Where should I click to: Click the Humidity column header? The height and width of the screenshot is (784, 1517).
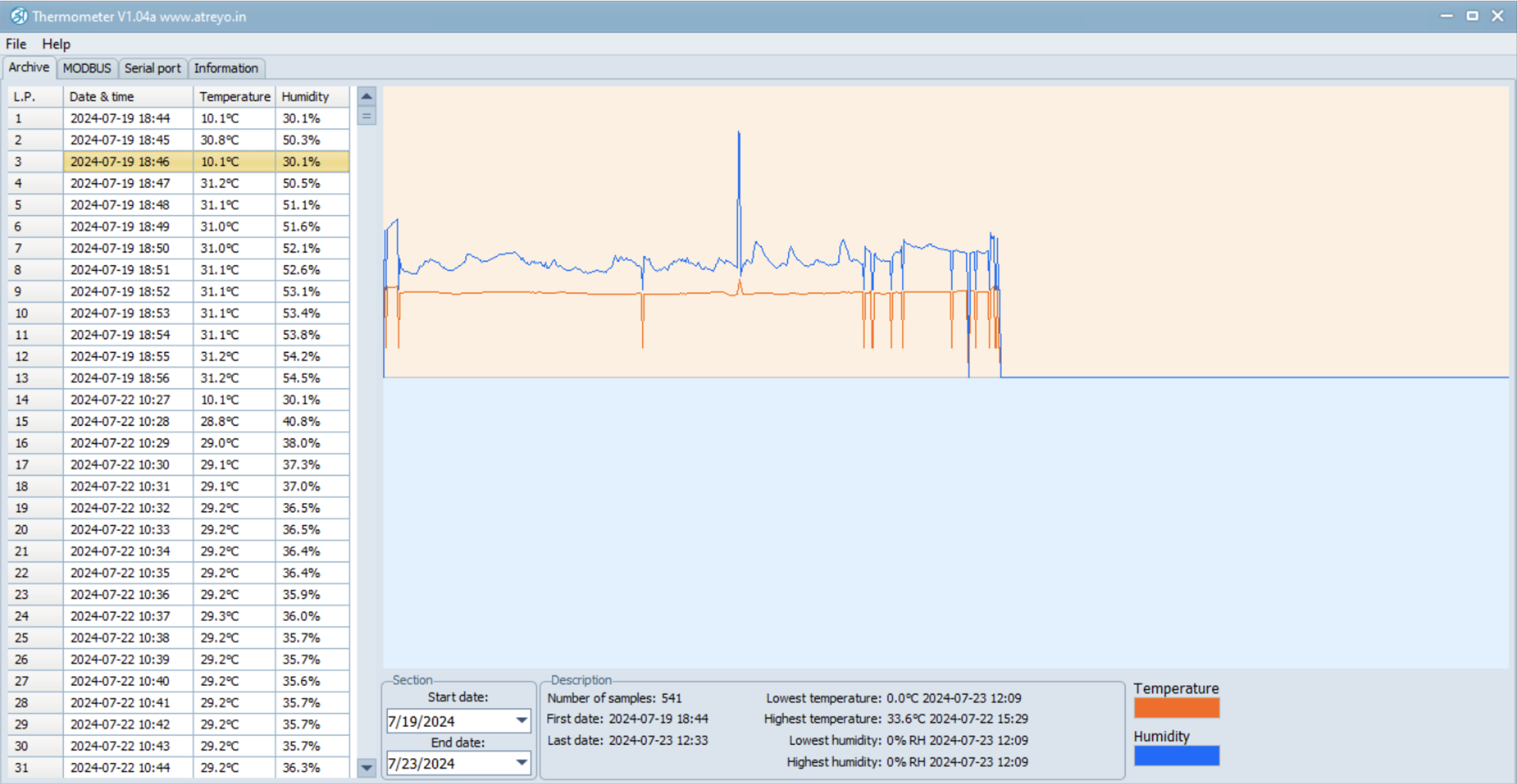pos(312,97)
